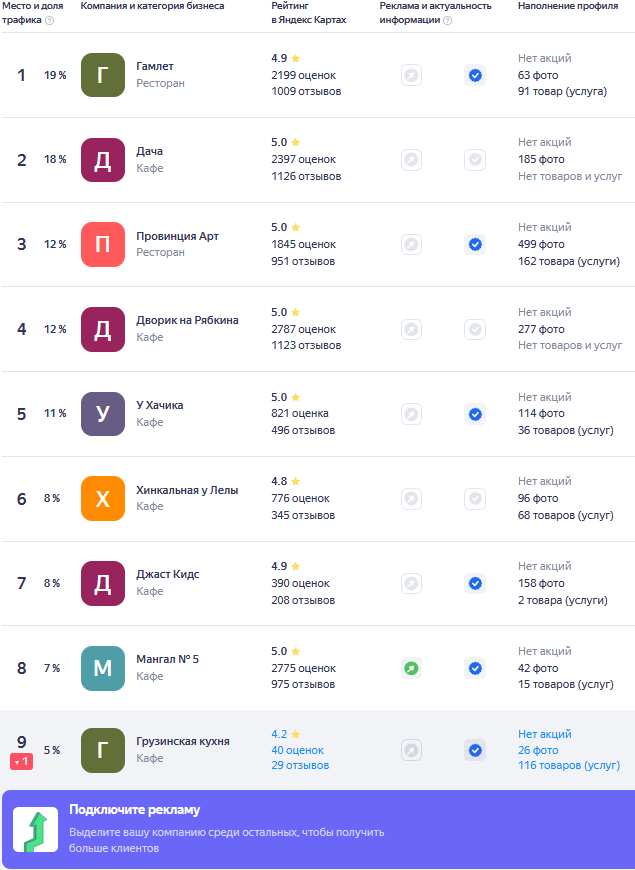Click the help icon beside traffic share header
635x870 pixels.
click(x=50, y=20)
